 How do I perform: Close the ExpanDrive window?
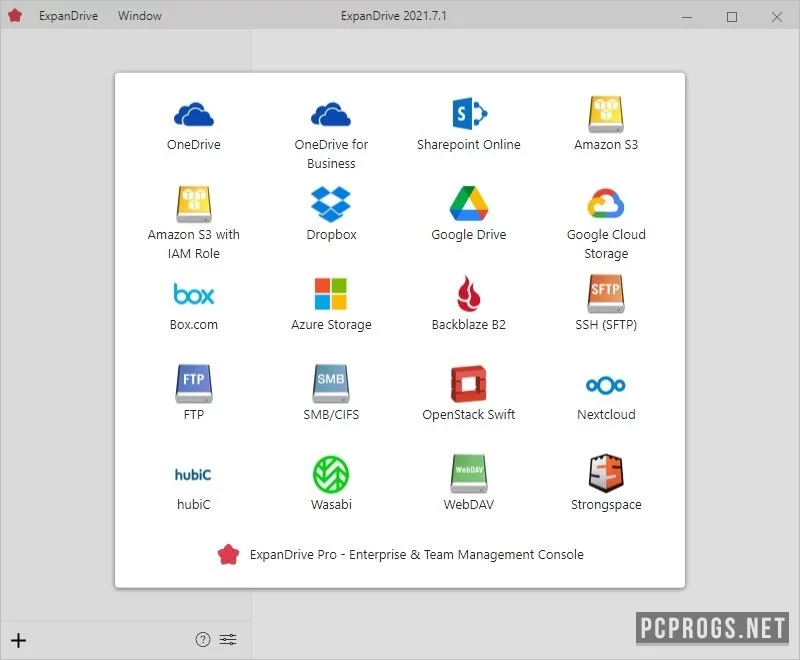(x=777, y=17)
